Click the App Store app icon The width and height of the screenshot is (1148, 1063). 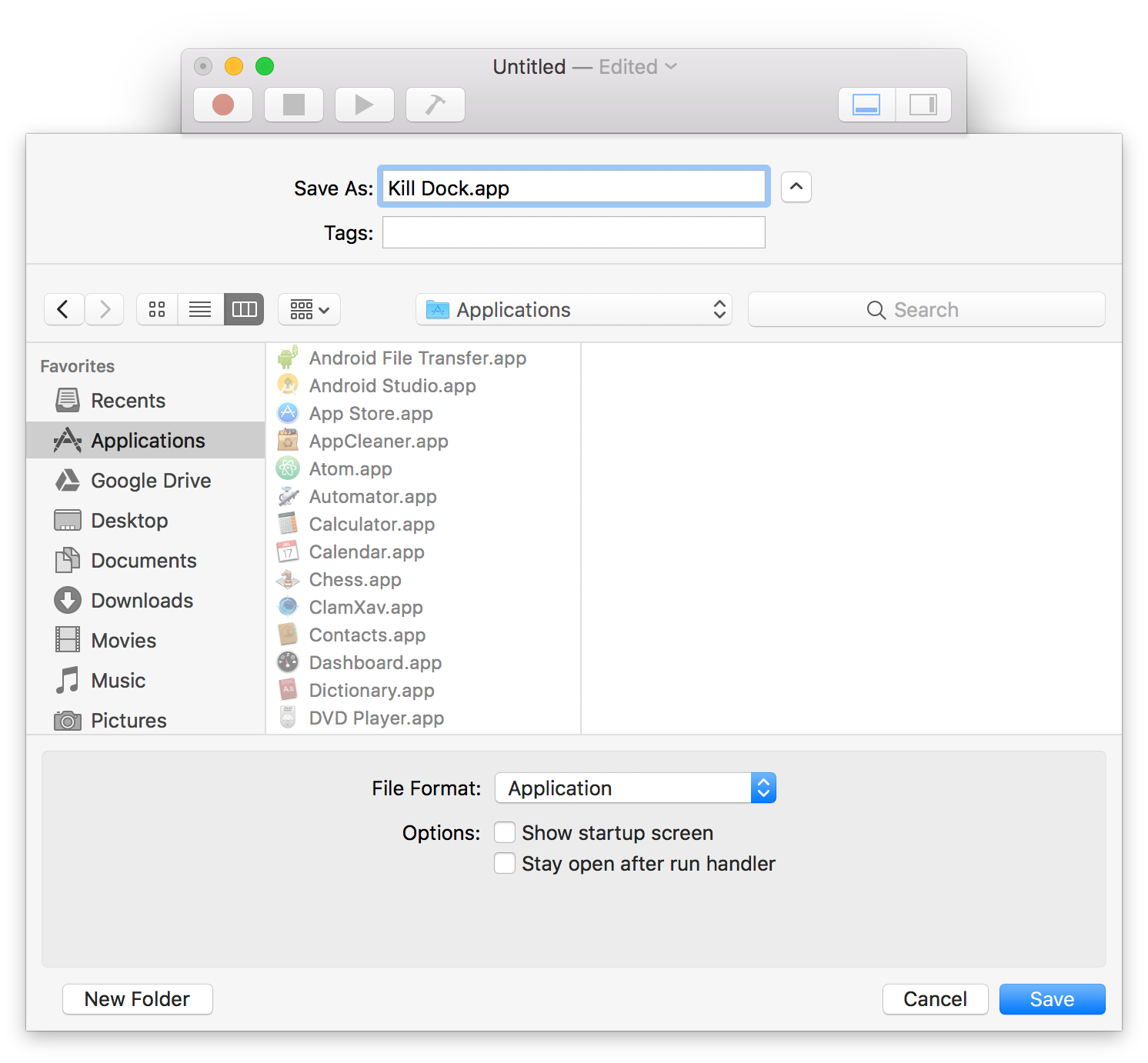288,413
